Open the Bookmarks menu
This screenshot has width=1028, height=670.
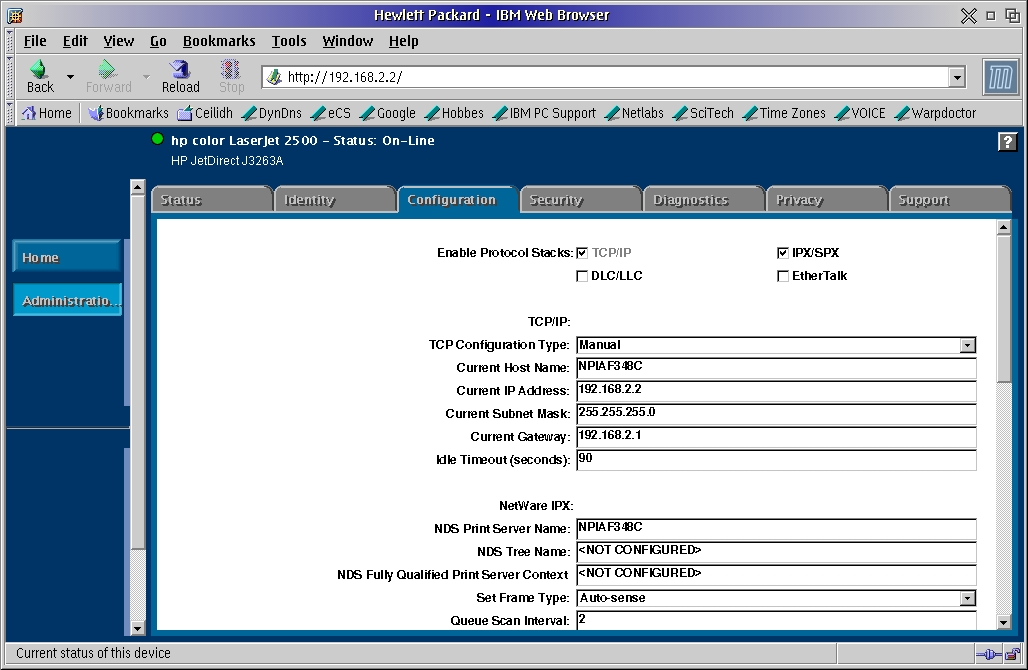click(219, 41)
